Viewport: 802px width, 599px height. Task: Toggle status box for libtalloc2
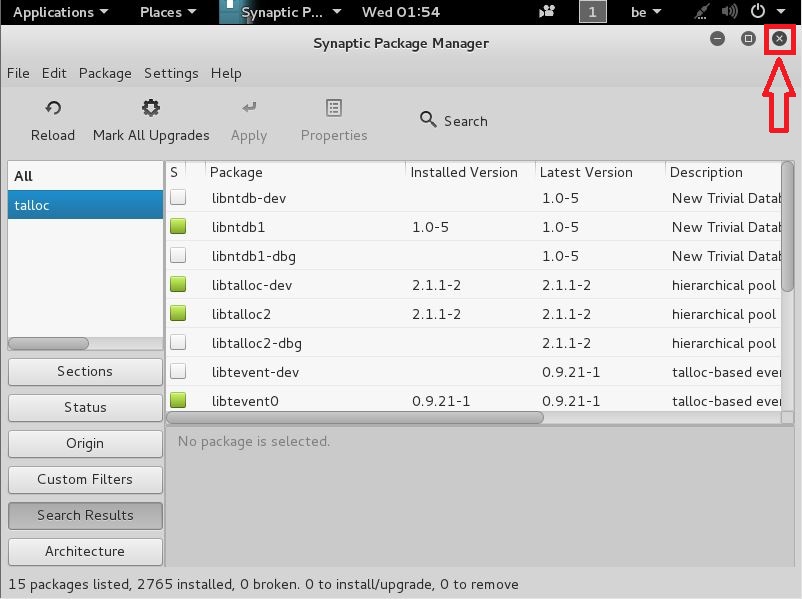178,313
